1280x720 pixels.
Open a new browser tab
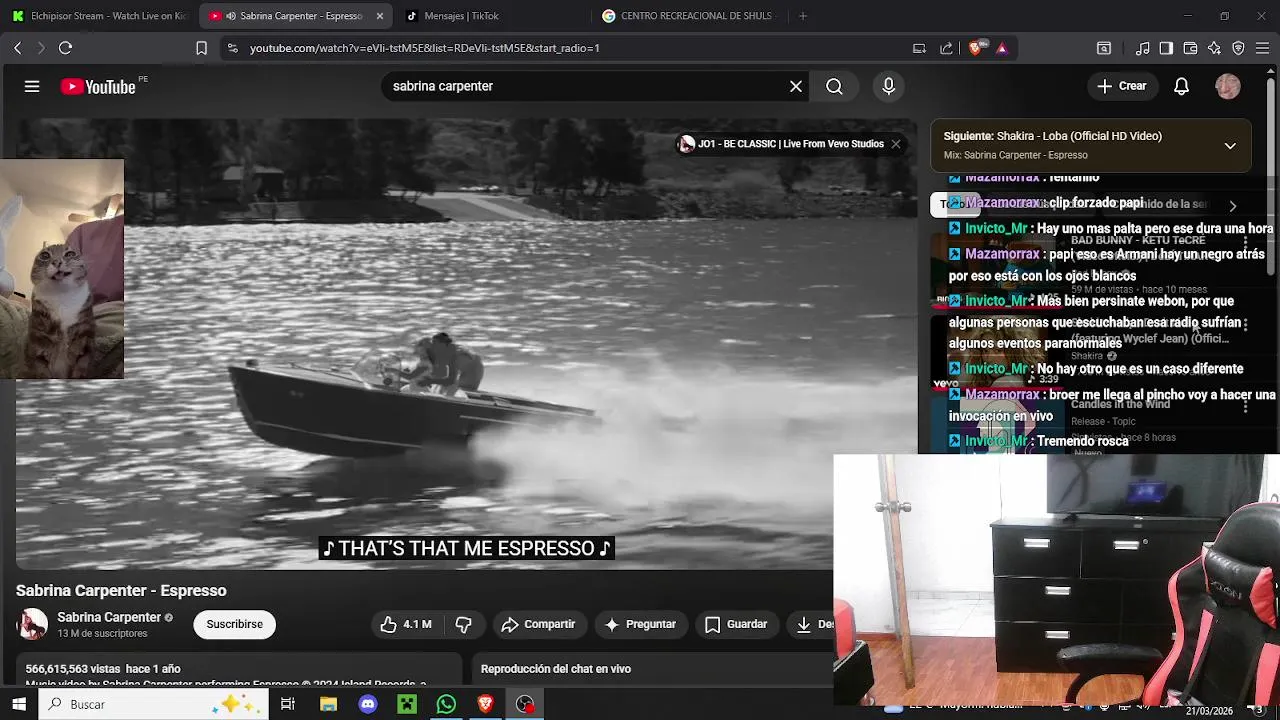tap(803, 16)
